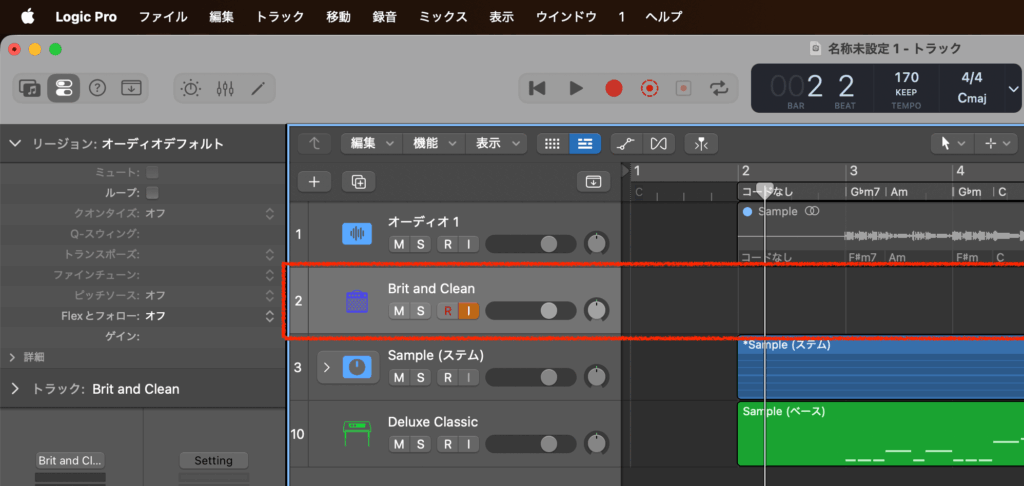1024x486 pixels.
Task: Open the ヘルプ menu
Action: pos(664,17)
